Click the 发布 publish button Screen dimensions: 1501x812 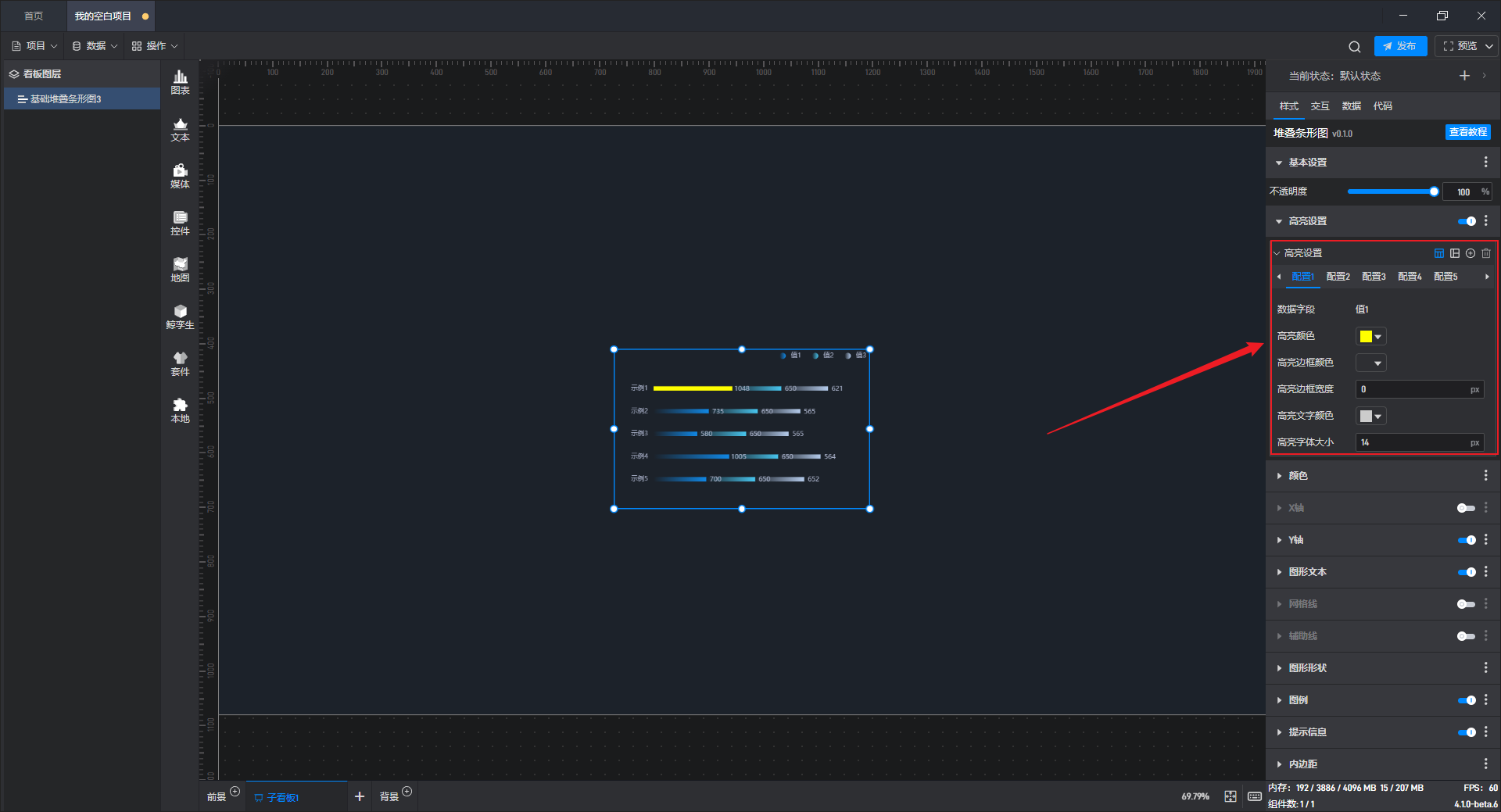[1400, 46]
